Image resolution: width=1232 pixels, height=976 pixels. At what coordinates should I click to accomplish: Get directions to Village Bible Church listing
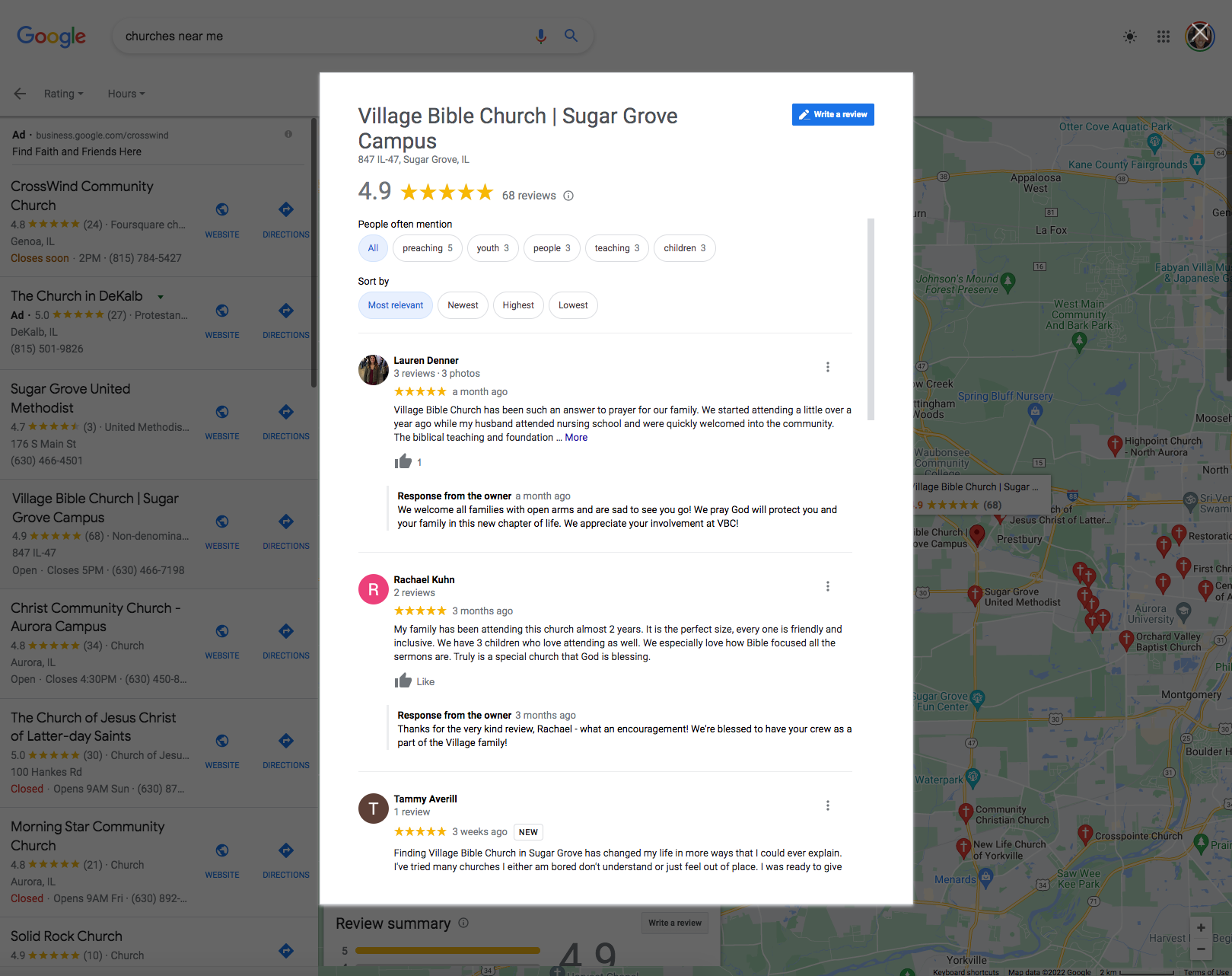pyautogui.click(x=286, y=521)
